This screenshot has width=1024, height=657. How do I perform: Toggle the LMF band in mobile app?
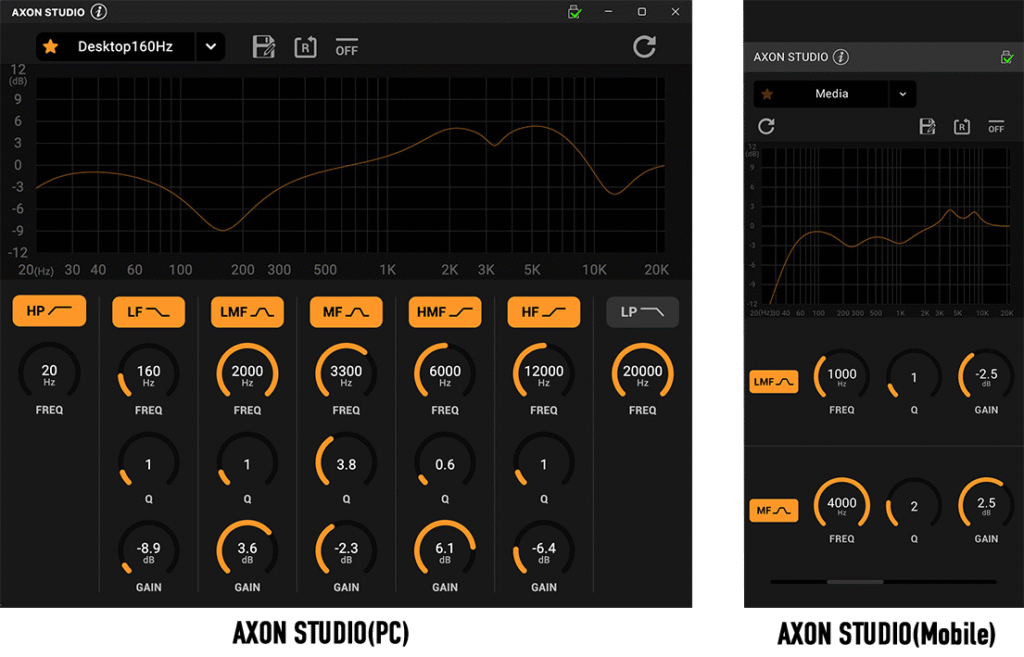[773, 381]
